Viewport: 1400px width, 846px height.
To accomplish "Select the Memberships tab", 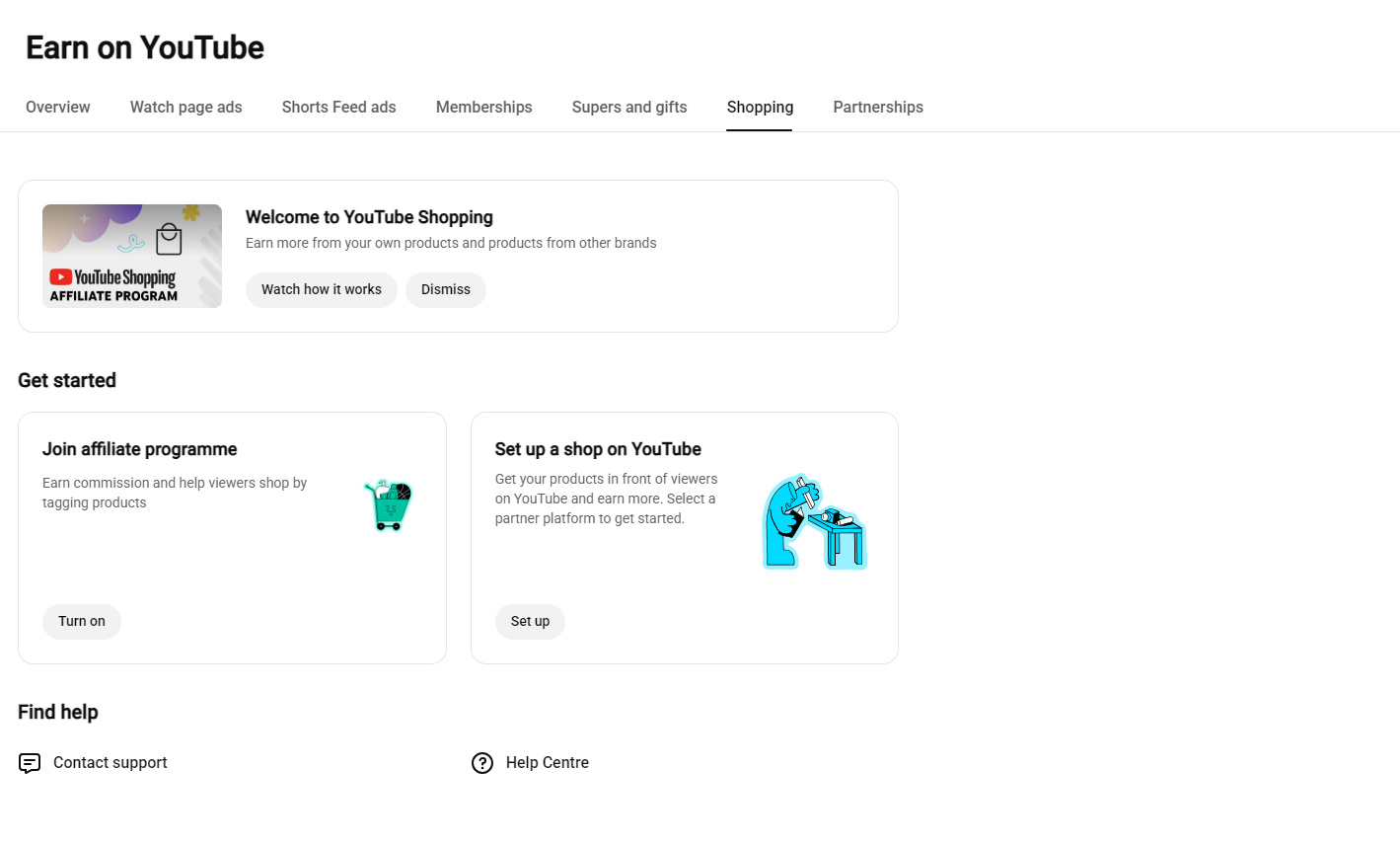I will (484, 107).
